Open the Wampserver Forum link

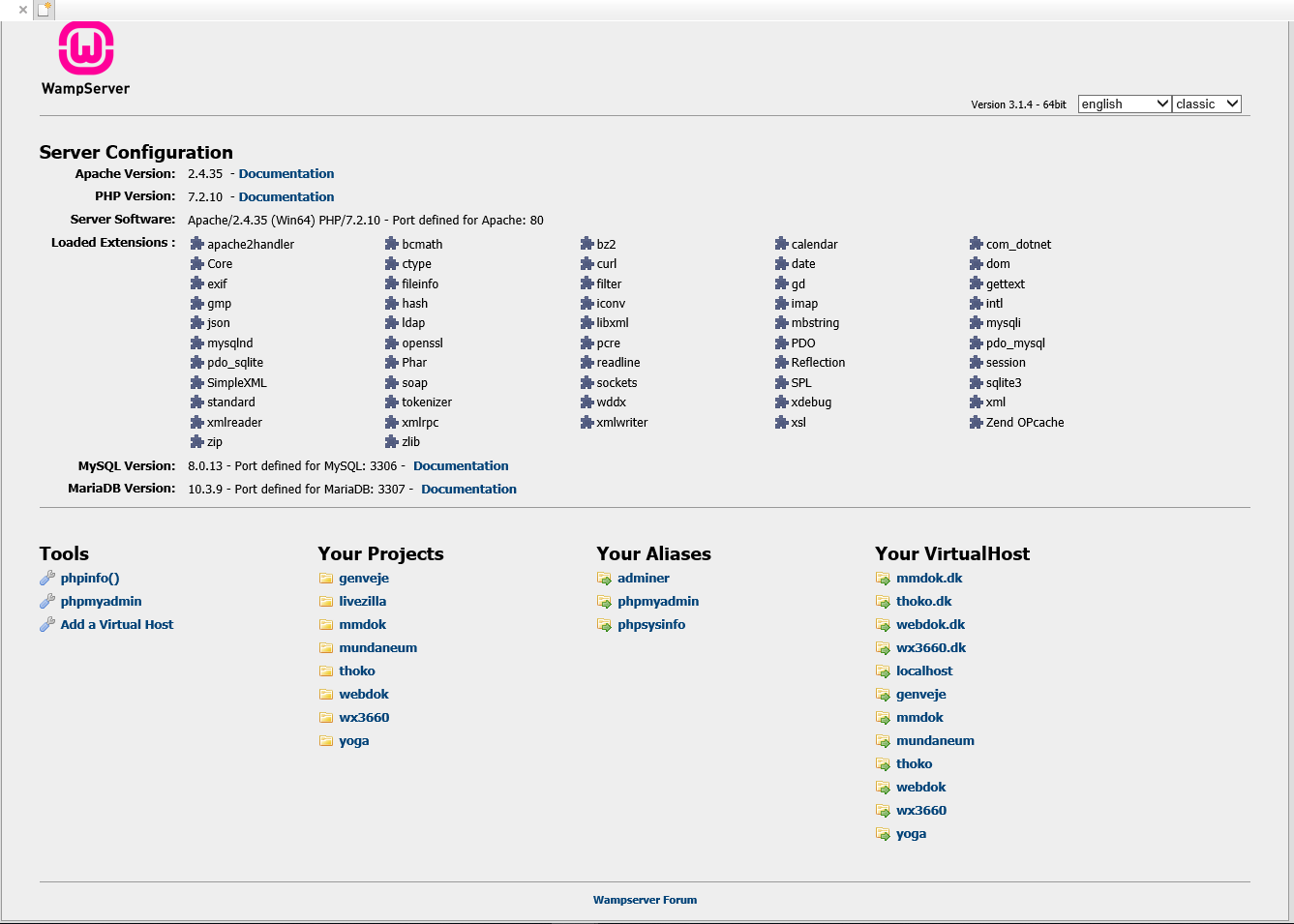point(645,900)
